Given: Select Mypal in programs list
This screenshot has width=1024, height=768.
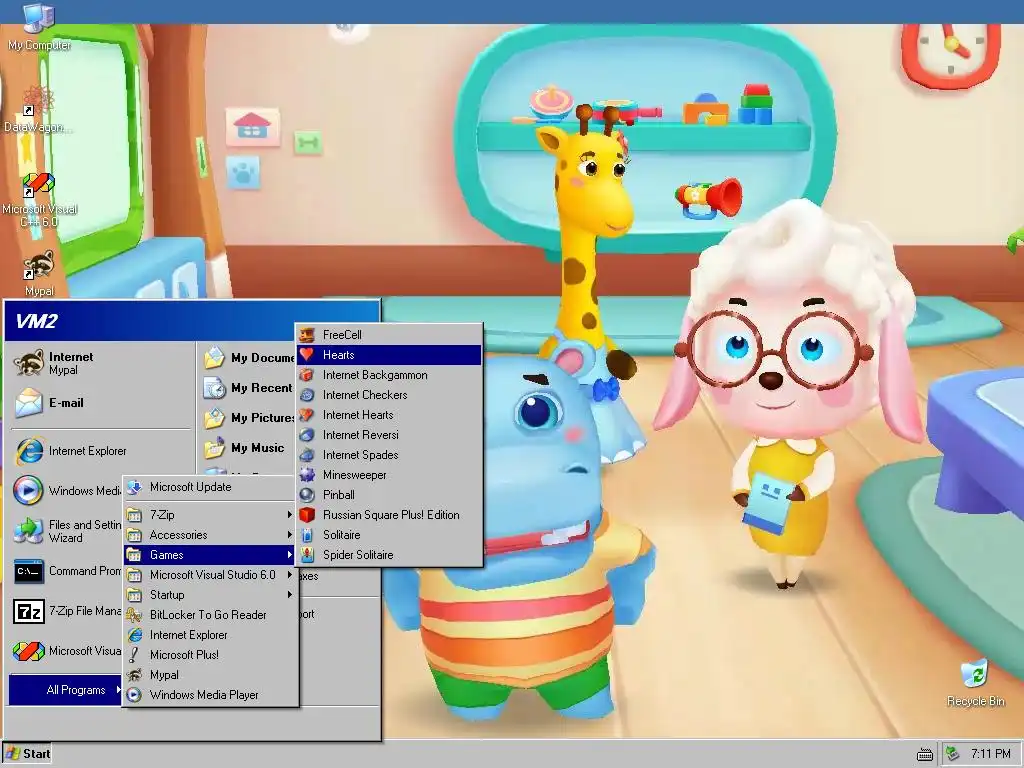Looking at the screenshot, I should click(210, 675).
